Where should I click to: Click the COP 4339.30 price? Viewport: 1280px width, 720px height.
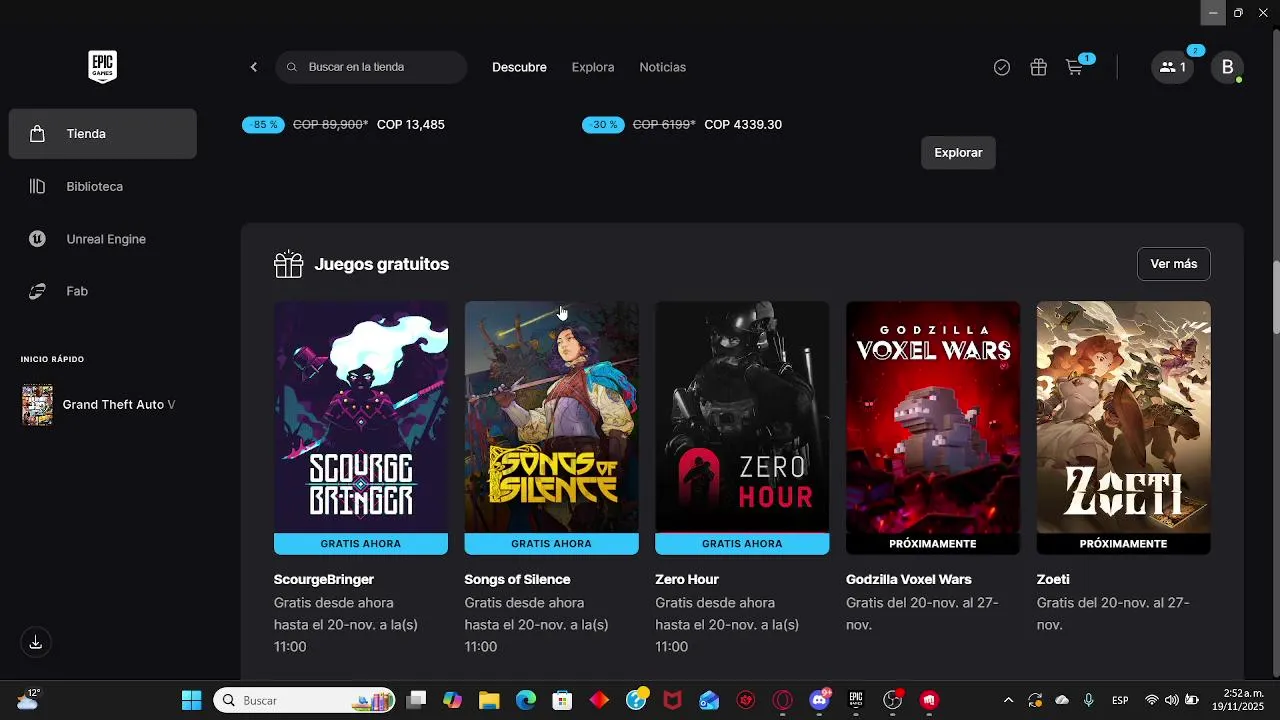(x=743, y=125)
